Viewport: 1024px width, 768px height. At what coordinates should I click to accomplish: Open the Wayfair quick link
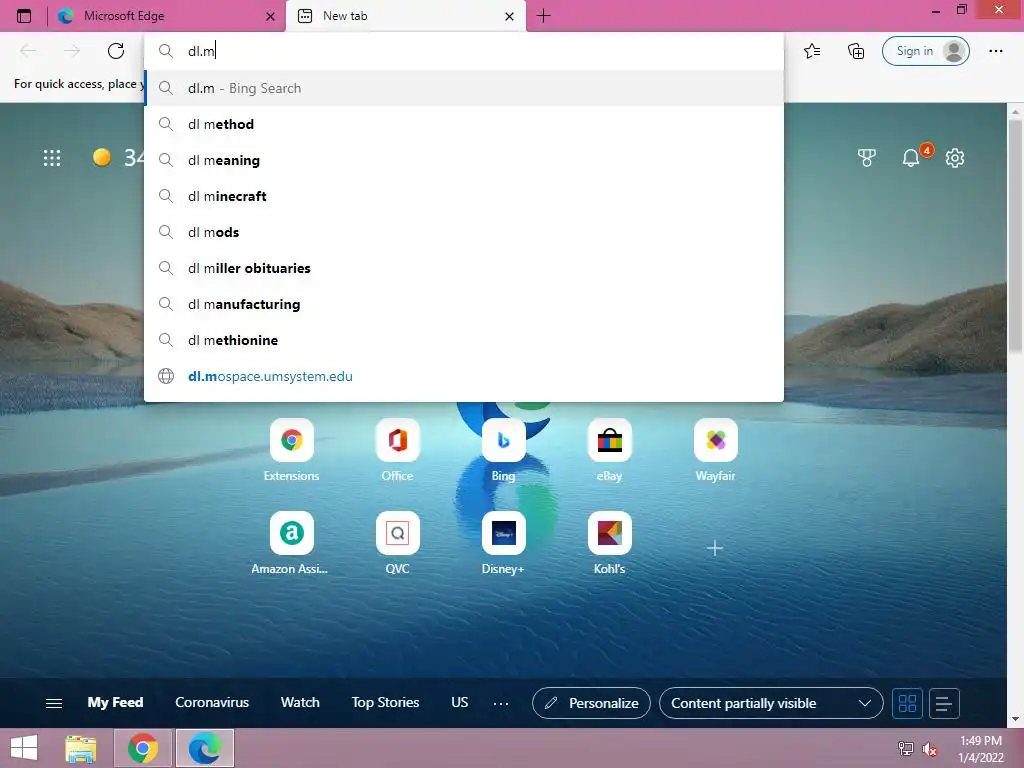[716, 450]
